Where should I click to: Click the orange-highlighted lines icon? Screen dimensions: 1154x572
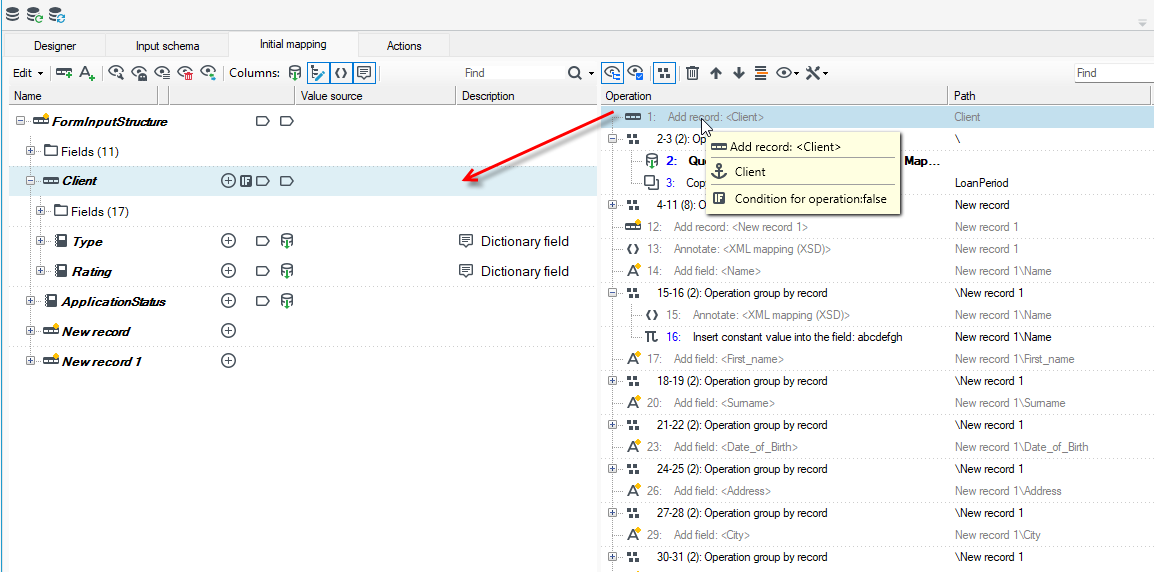coord(762,73)
